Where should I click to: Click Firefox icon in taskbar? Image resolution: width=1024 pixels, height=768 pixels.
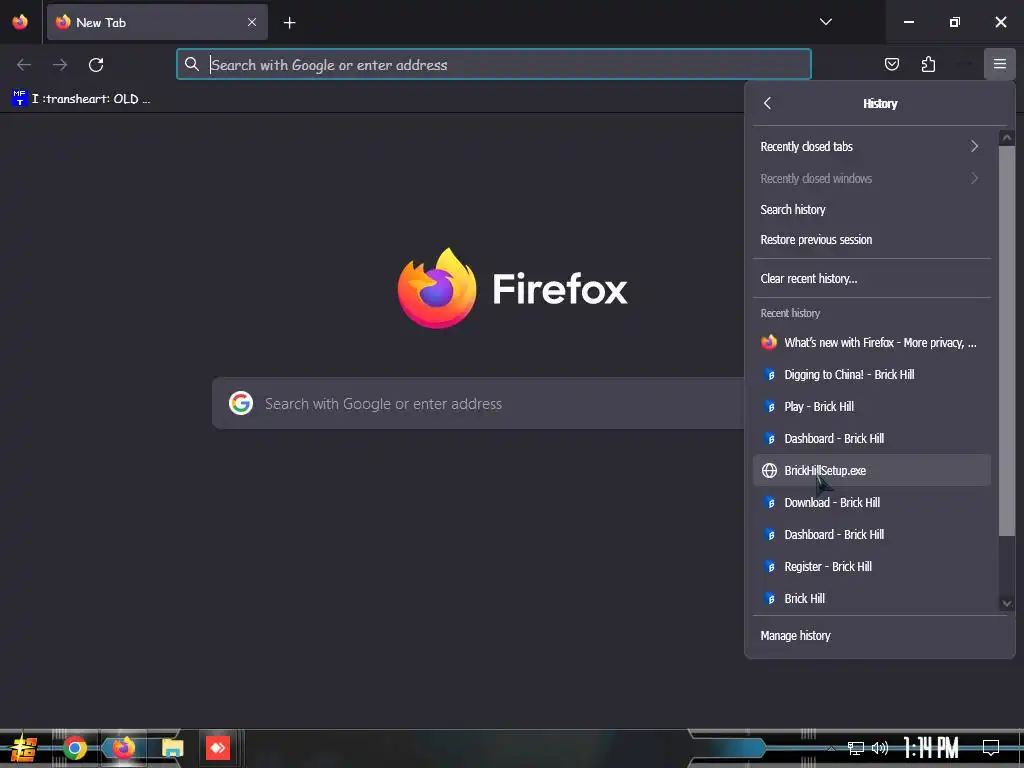(x=123, y=748)
